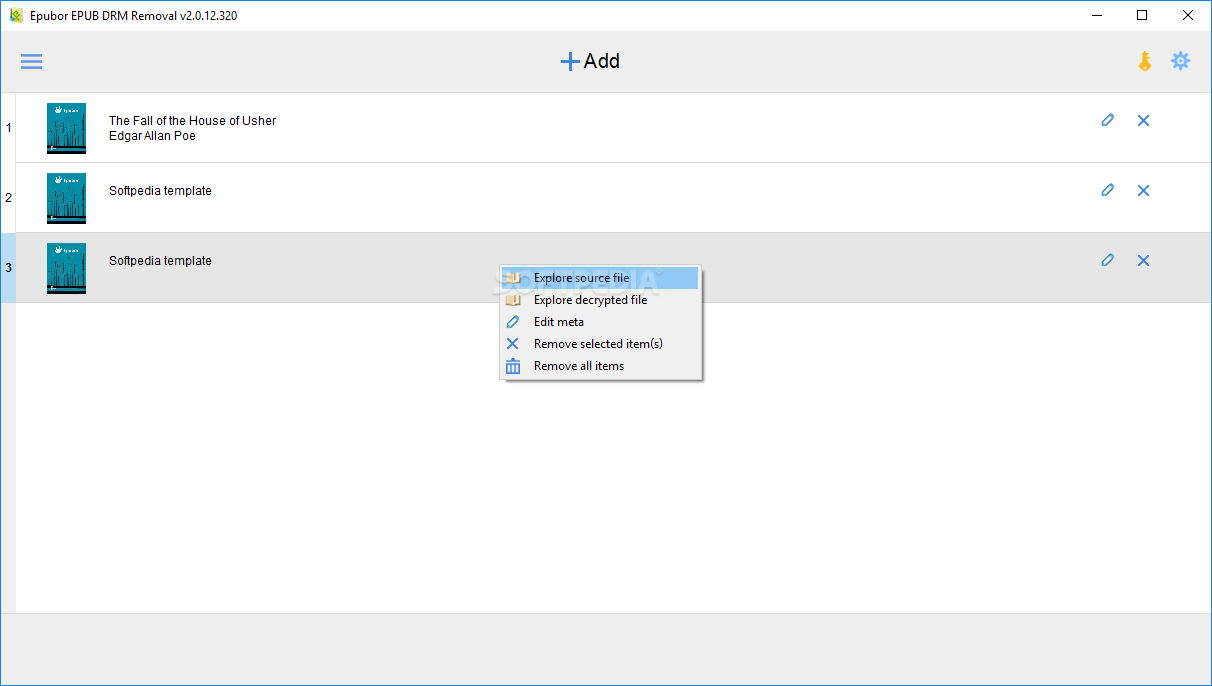Click row number 2
Image resolution: width=1212 pixels, height=686 pixels.
(x=9, y=198)
